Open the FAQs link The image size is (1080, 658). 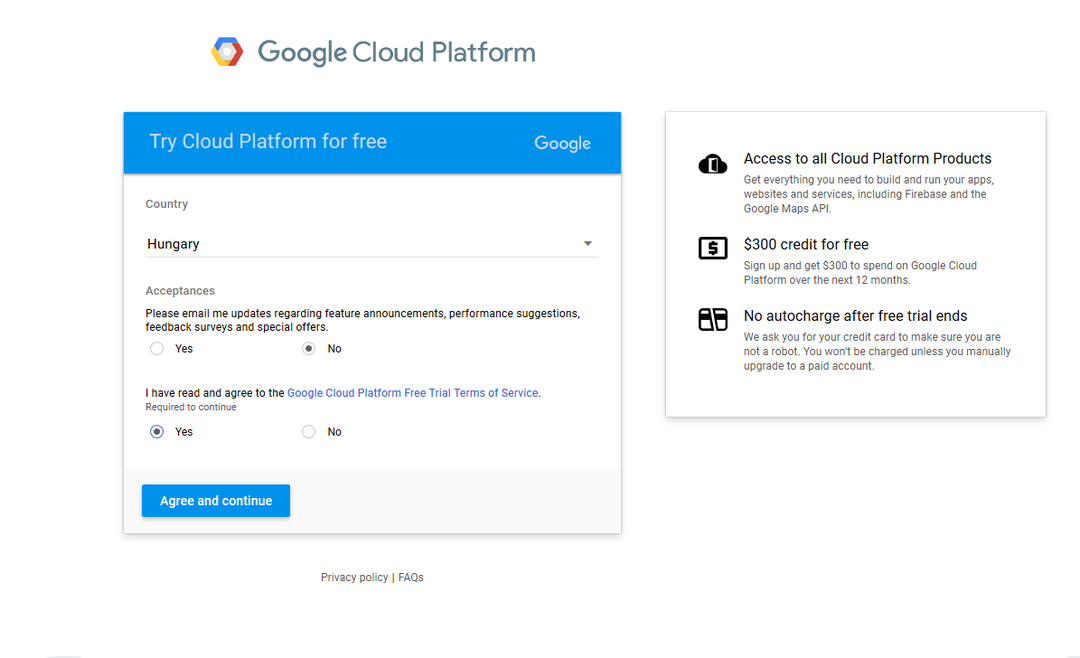(x=411, y=577)
